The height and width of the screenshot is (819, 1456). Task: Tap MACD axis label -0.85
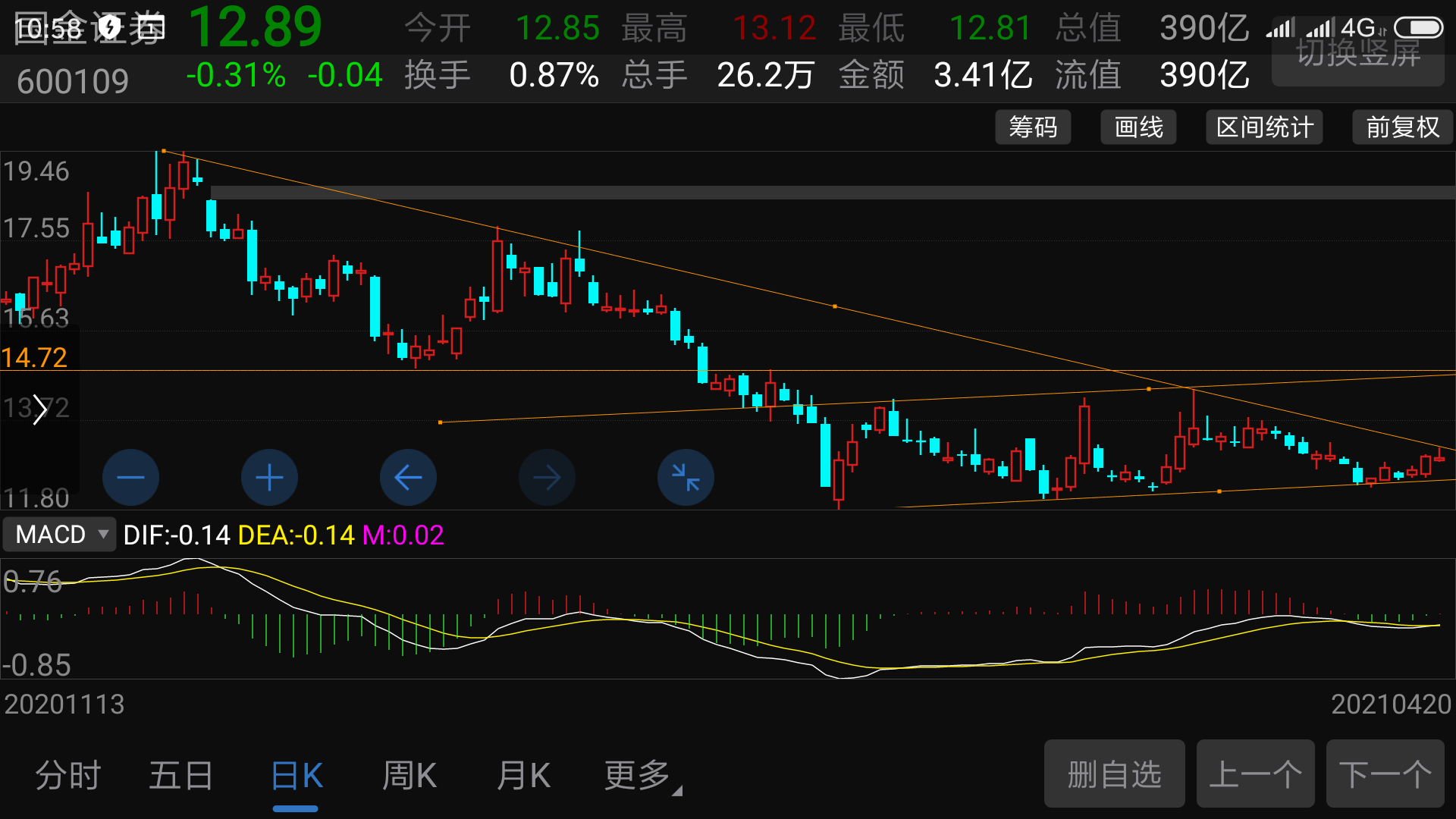point(36,665)
